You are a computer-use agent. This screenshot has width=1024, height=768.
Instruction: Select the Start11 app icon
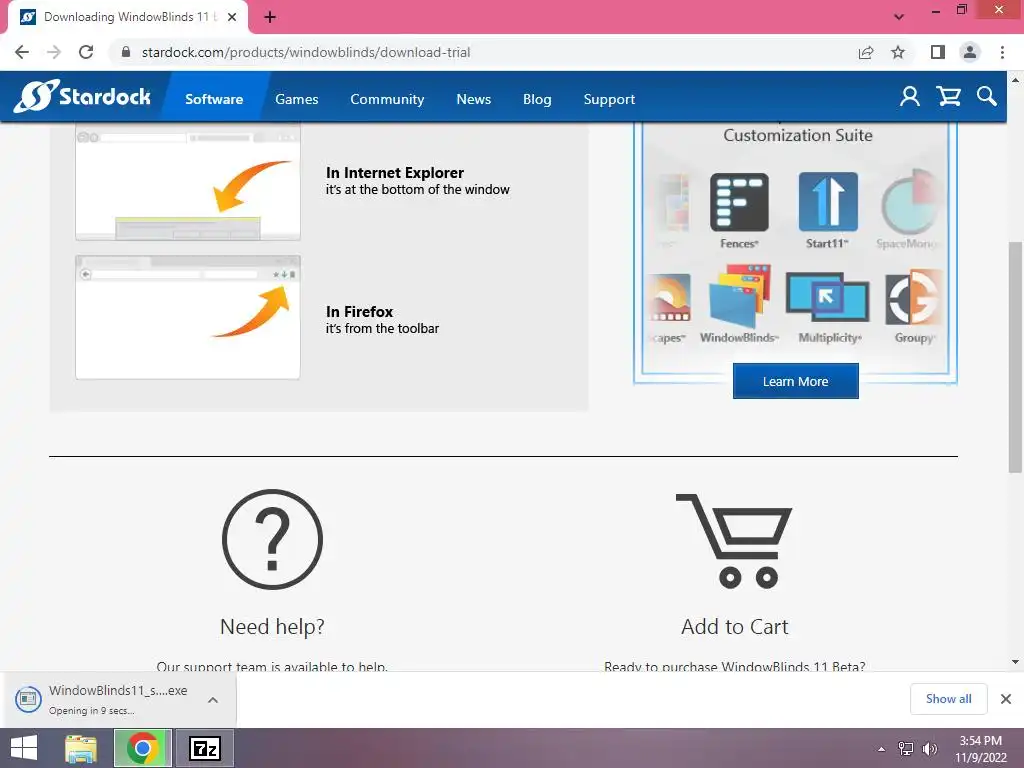point(828,202)
